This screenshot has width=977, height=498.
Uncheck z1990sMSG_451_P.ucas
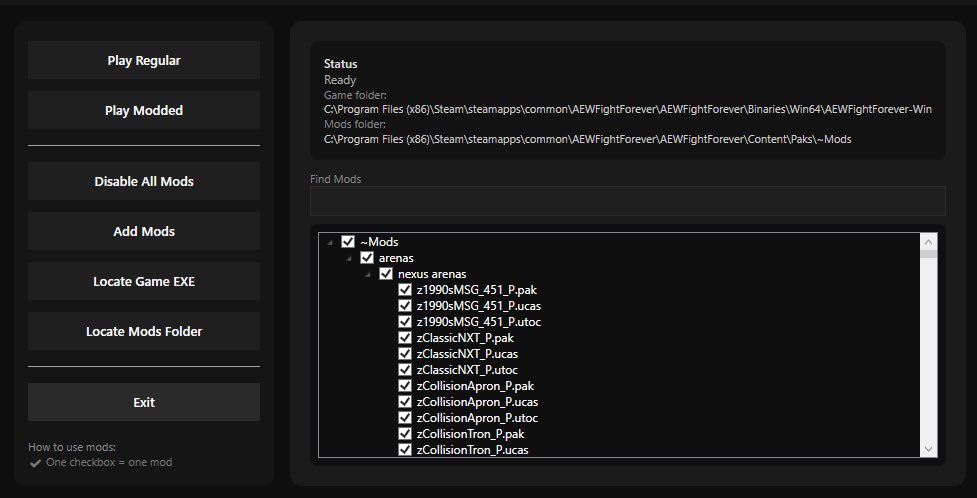[x=405, y=305]
